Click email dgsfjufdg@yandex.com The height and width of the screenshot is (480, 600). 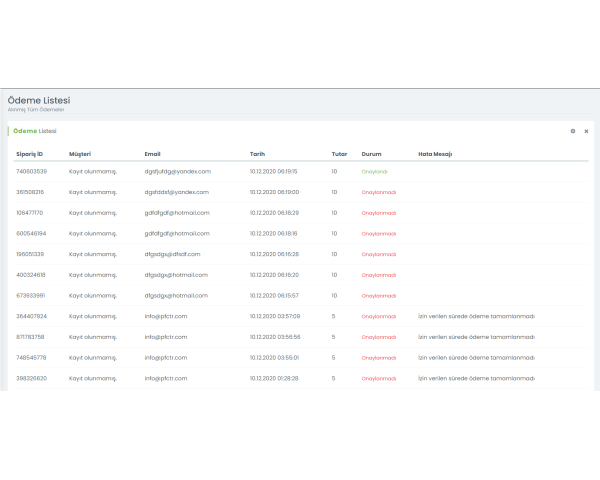pos(177,171)
